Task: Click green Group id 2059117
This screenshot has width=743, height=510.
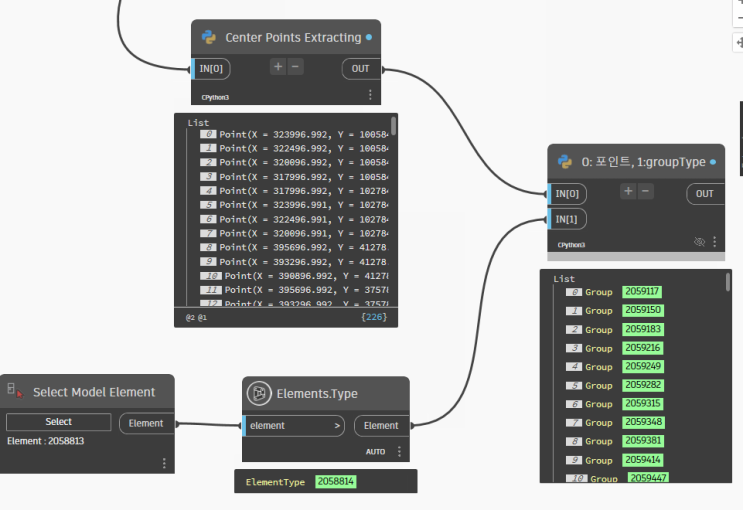Action: 642,291
